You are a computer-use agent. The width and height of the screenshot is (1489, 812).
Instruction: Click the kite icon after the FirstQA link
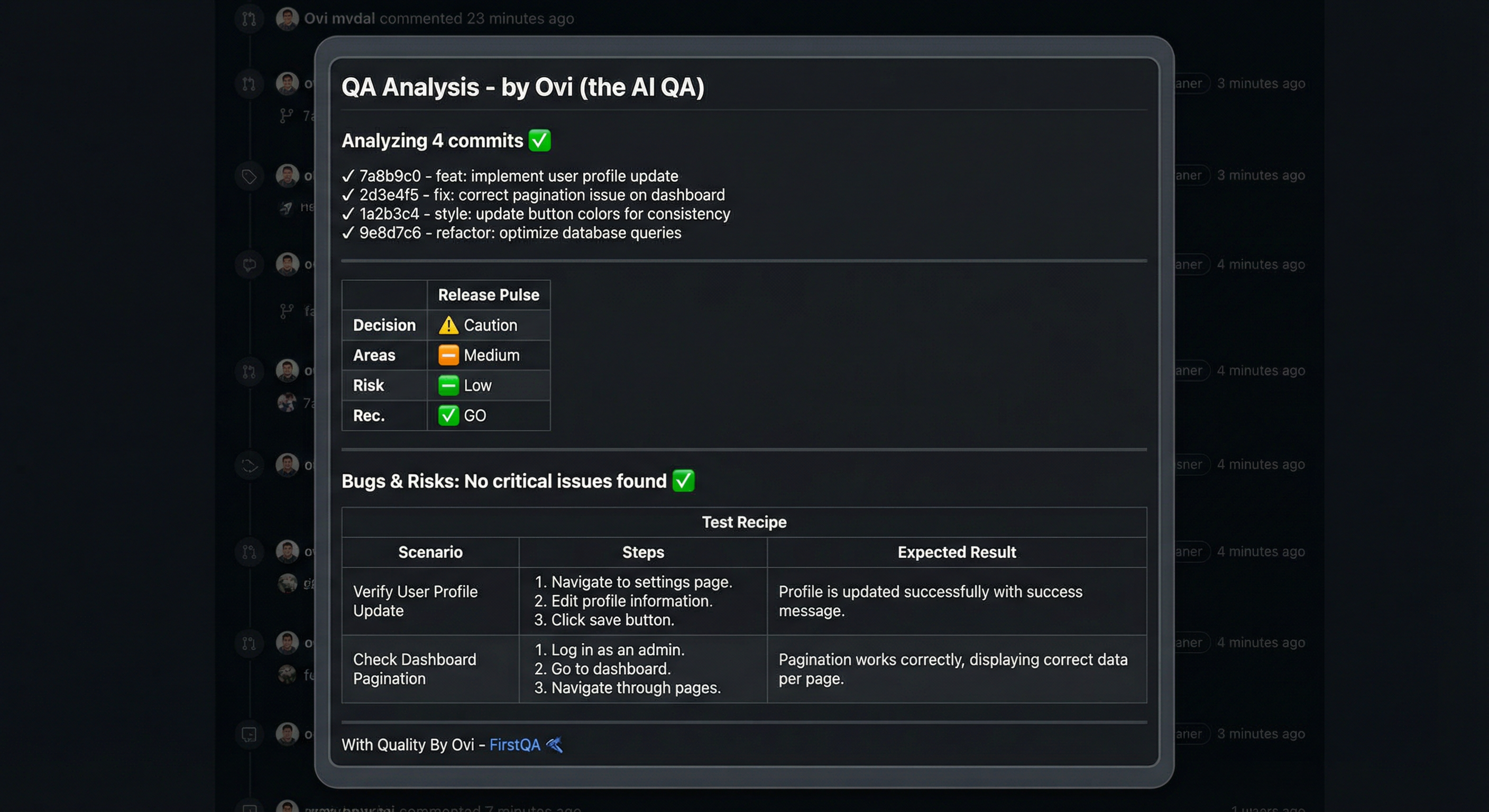pos(553,745)
